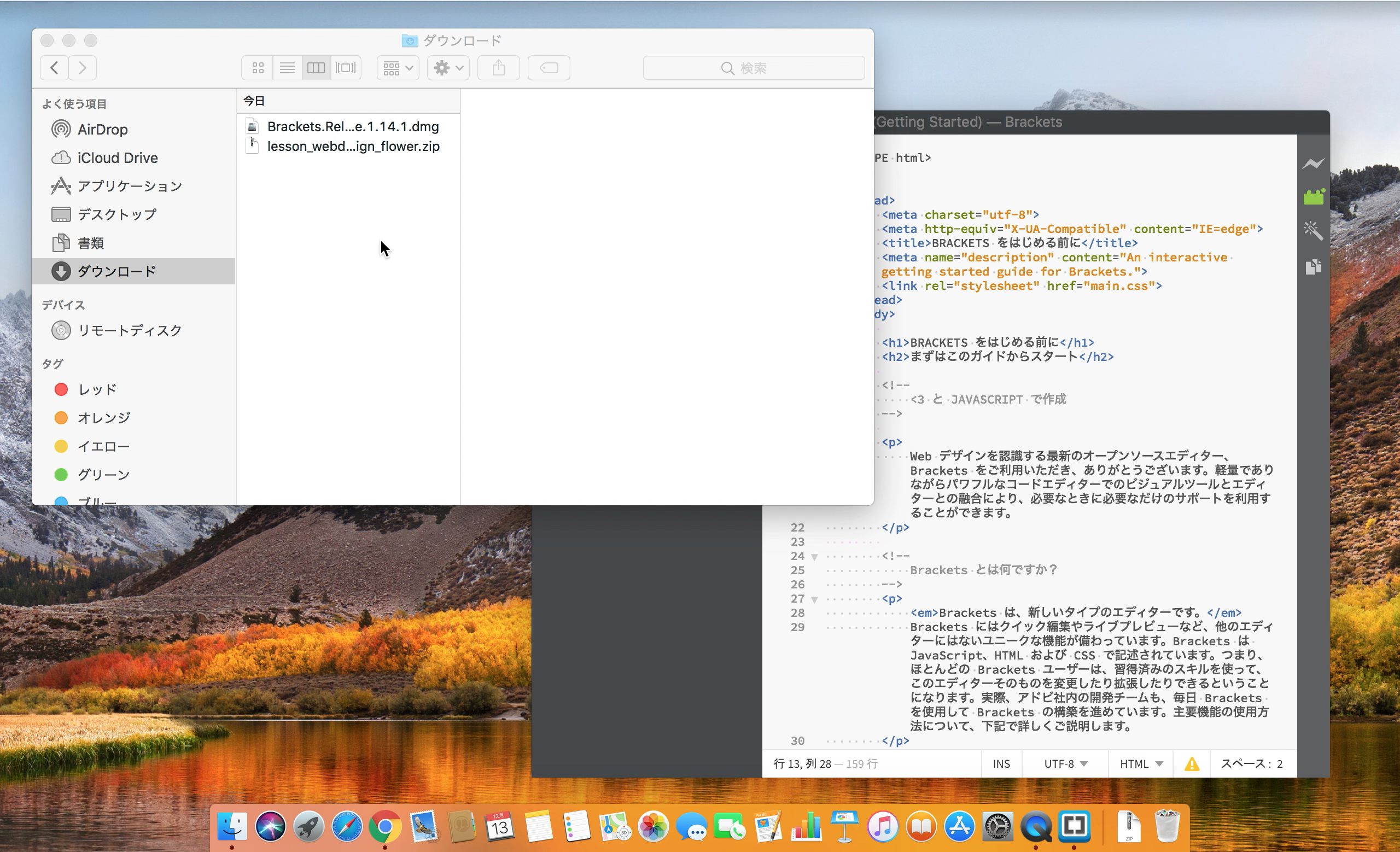The height and width of the screenshot is (852, 1400).
Task: Open iCloud Drive in the sidebar
Action: [134, 157]
